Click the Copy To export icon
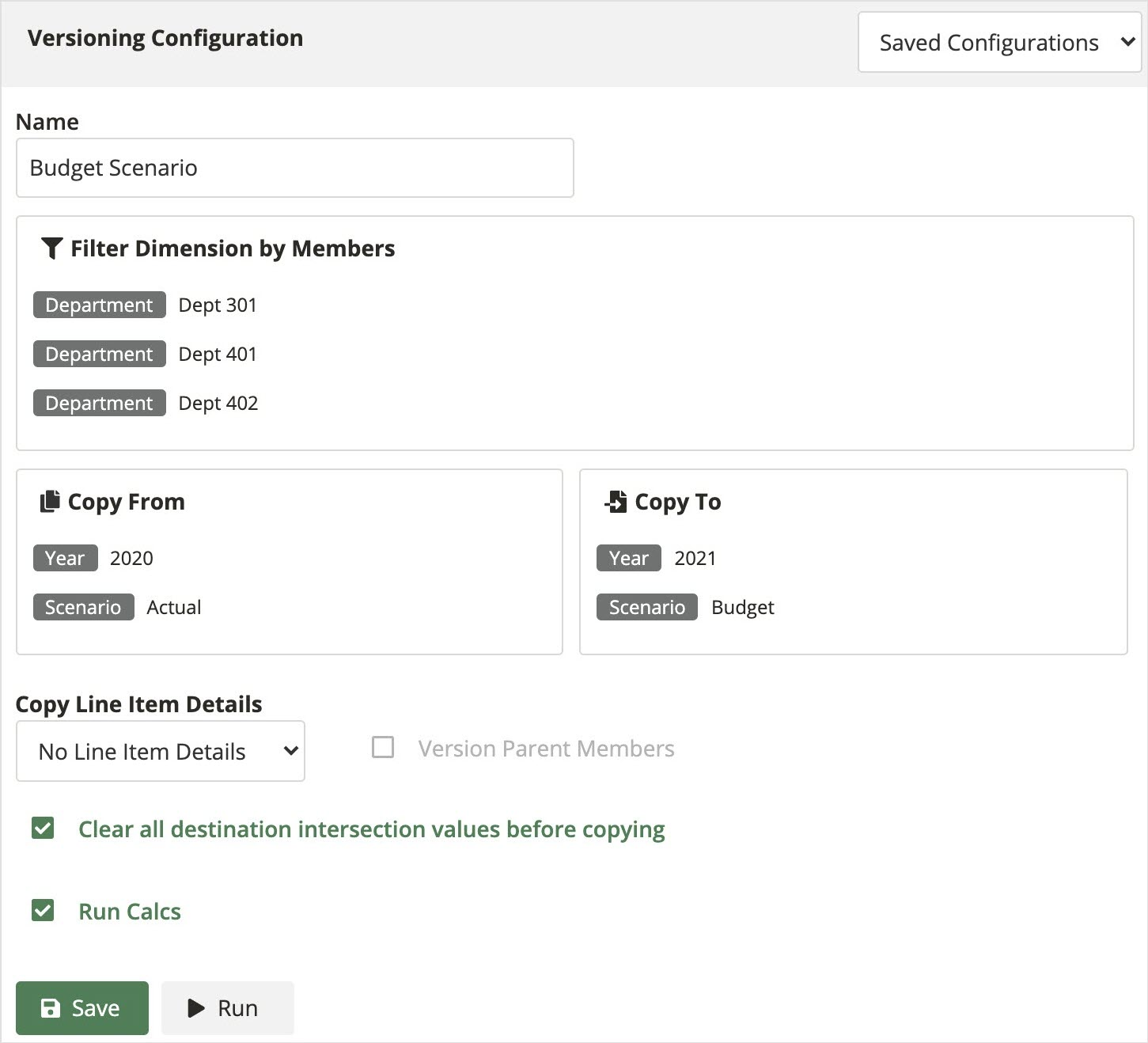Screen dimensions: 1148x1043 (x=616, y=502)
